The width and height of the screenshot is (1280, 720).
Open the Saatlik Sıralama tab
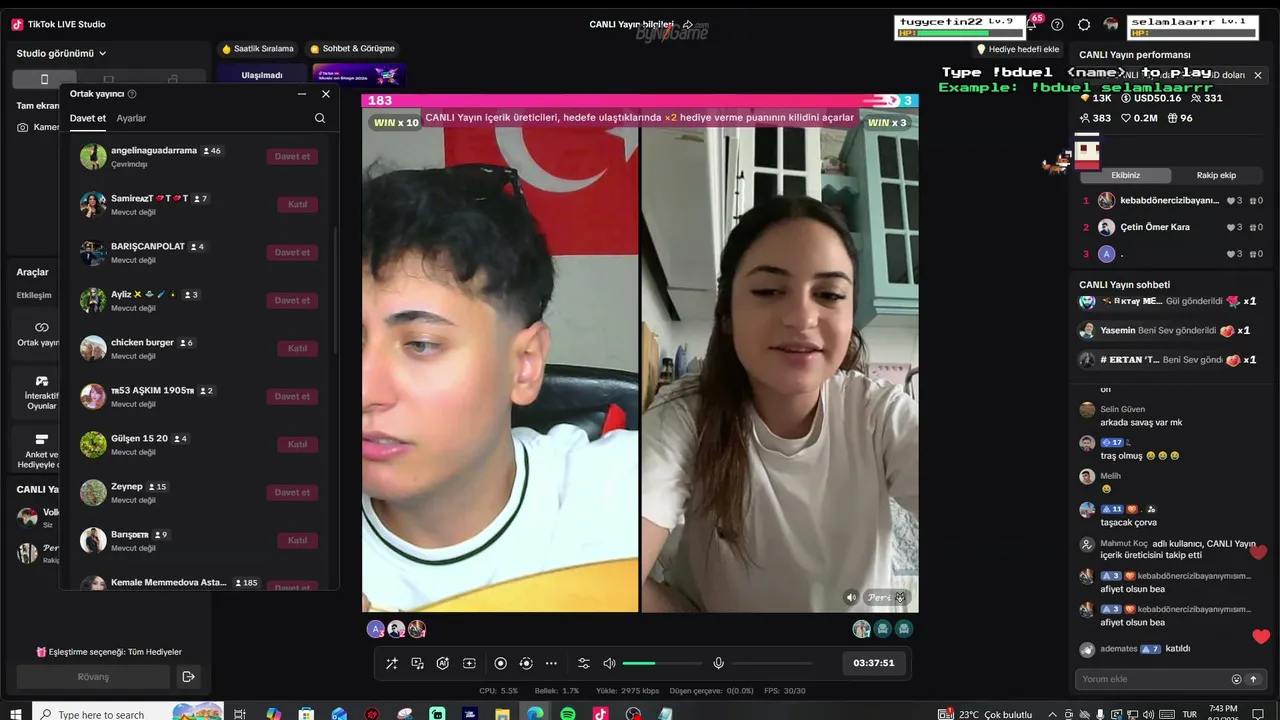(x=258, y=48)
